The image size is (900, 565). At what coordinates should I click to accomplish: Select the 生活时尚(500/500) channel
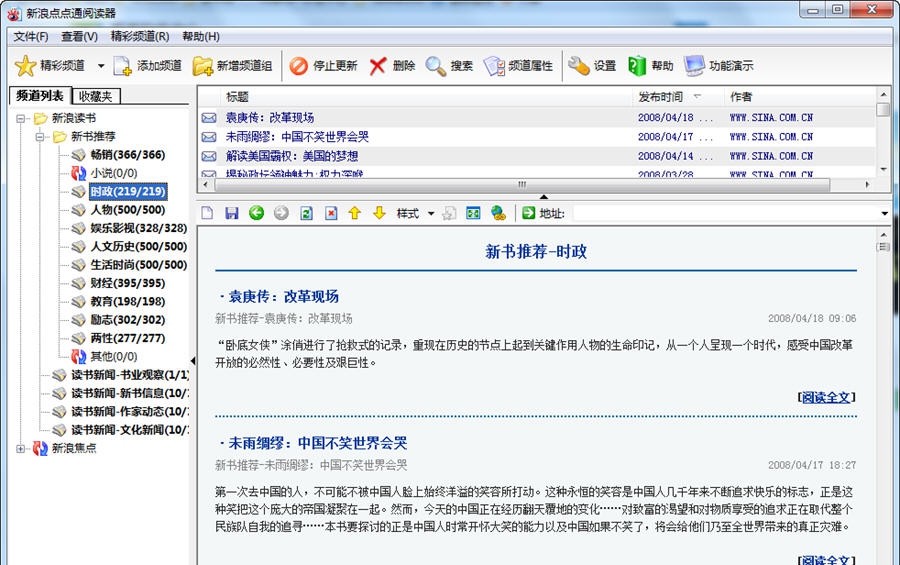click(138, 265)
